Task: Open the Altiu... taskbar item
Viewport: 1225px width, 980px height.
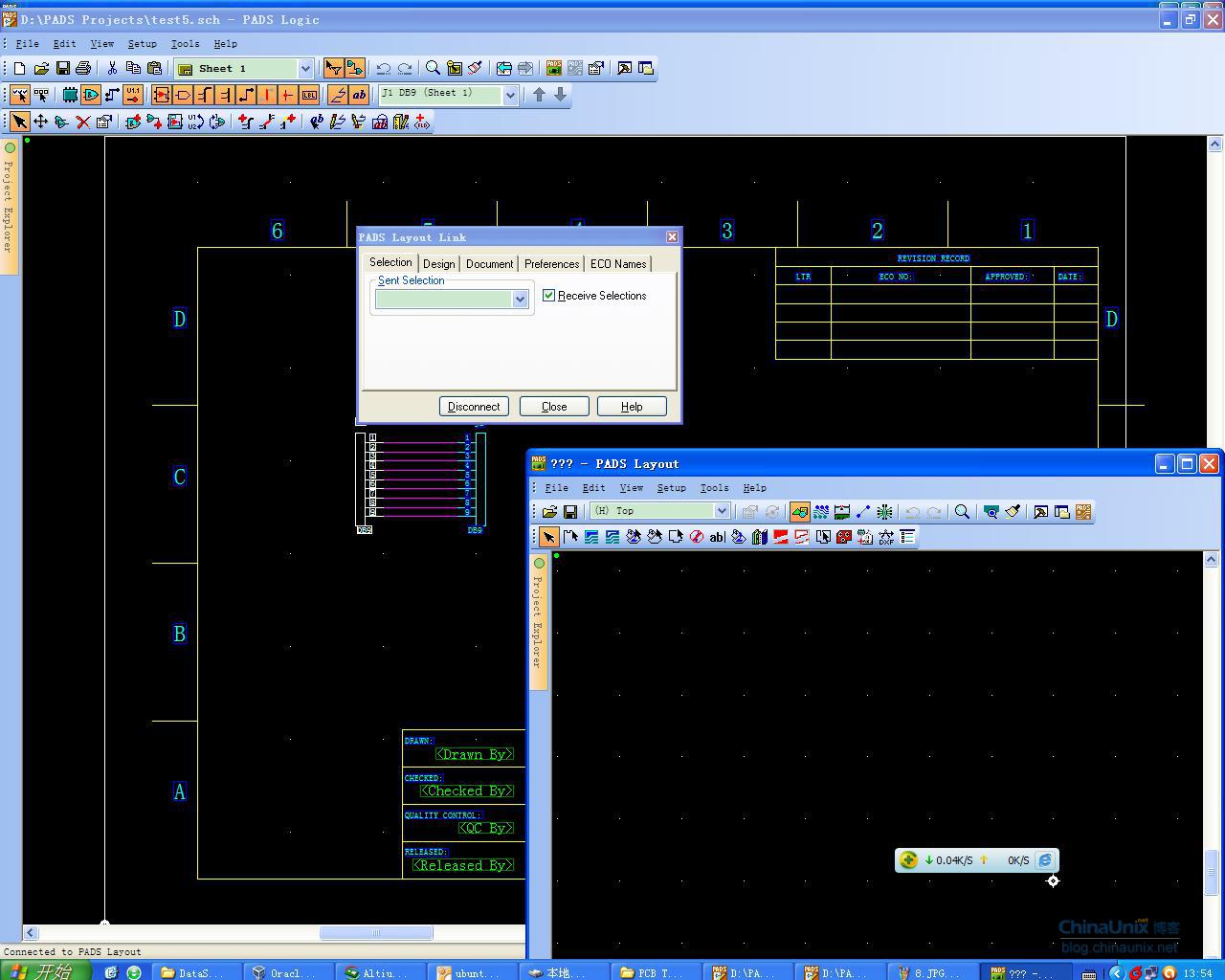Action: [x=380, y=972]
